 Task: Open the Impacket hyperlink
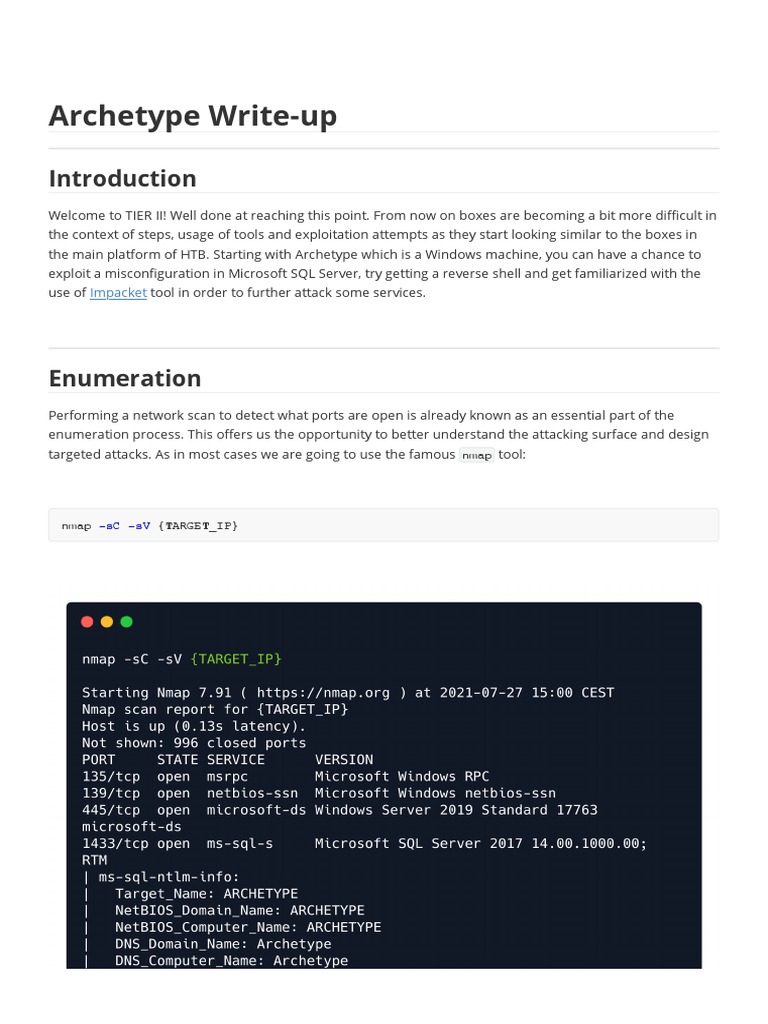[118, 293]
